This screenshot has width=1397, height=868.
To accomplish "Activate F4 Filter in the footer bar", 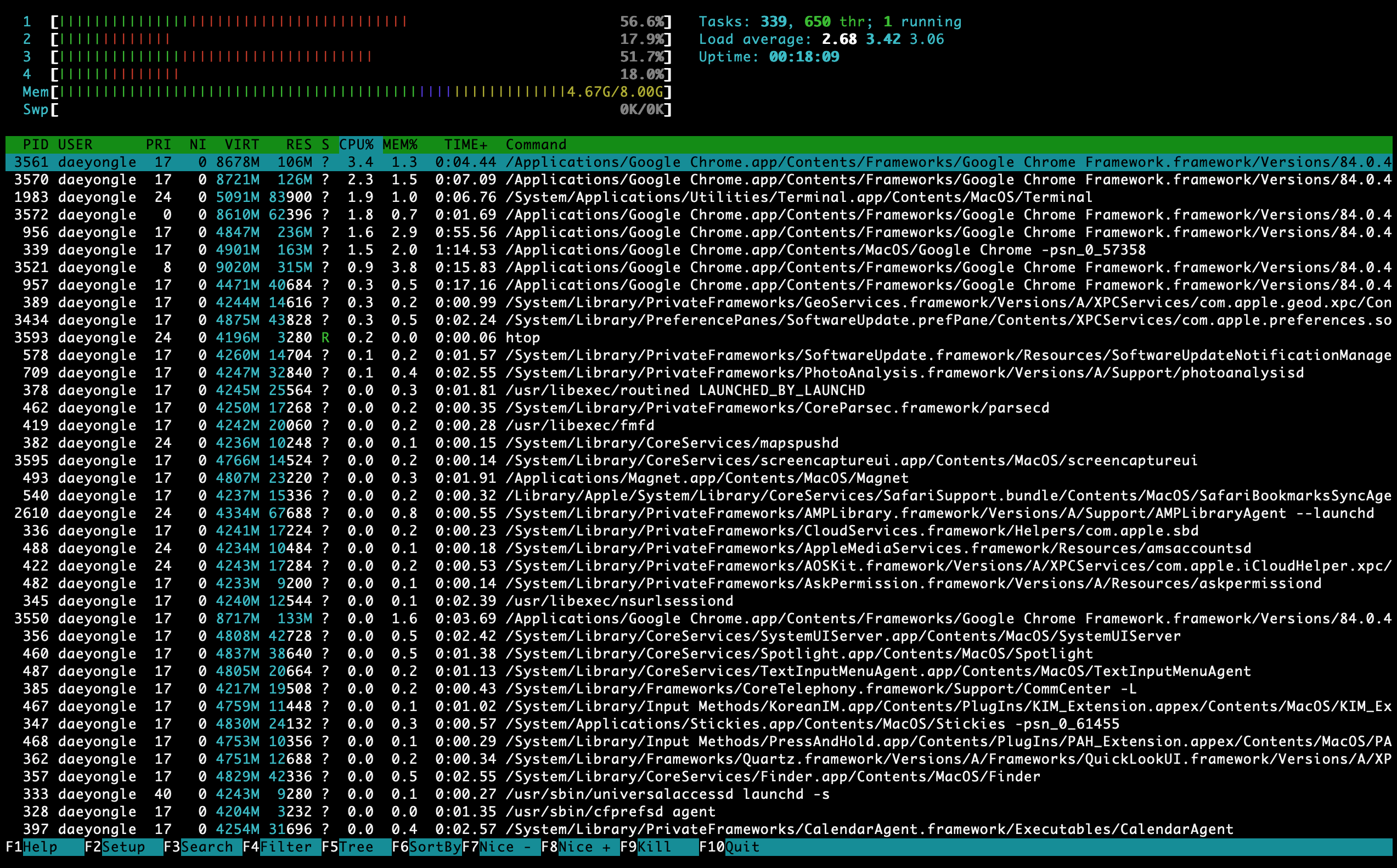I will (285, 847).
